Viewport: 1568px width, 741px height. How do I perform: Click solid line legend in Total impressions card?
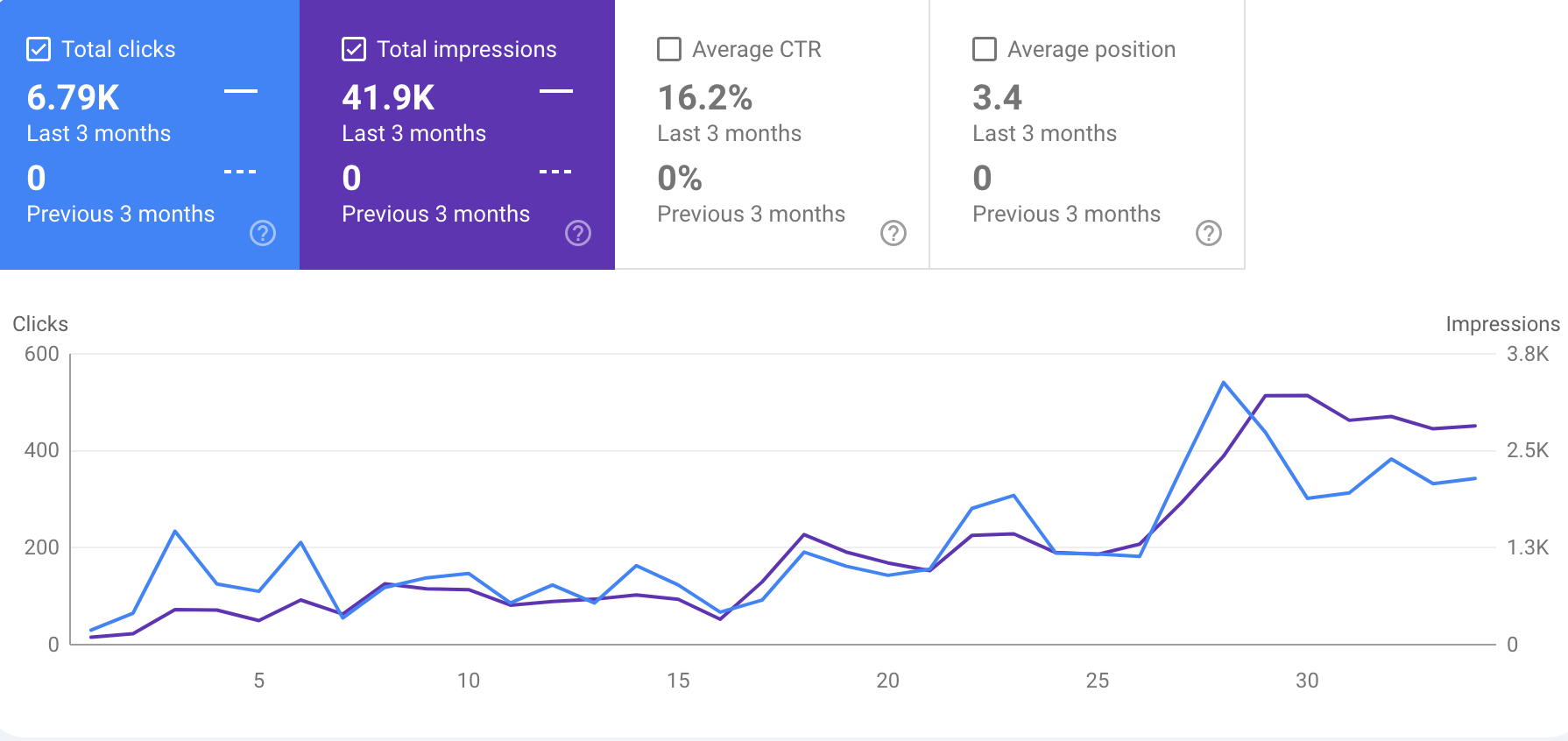tap(556, 90)
